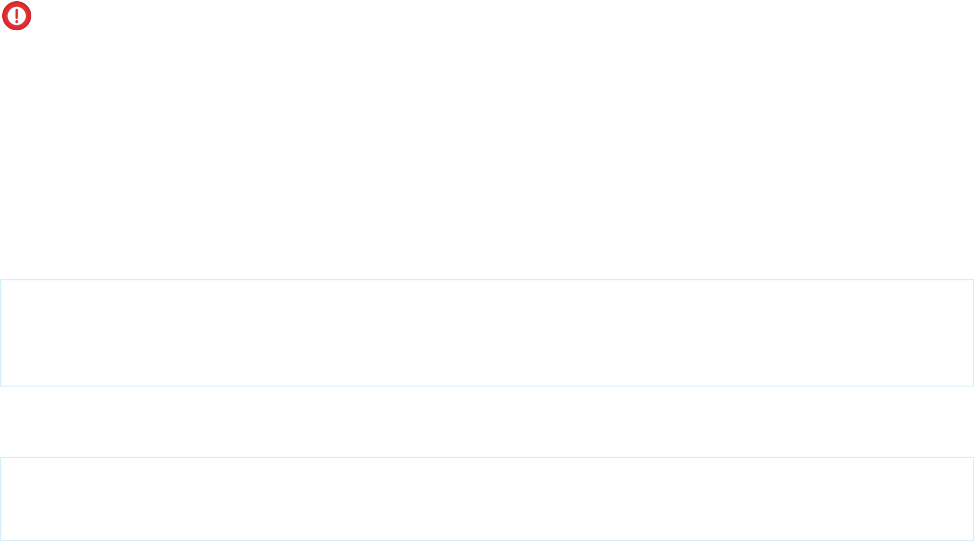Click inside the upper empty bordered box
This screenshot has width=974, height=541.
487,333
